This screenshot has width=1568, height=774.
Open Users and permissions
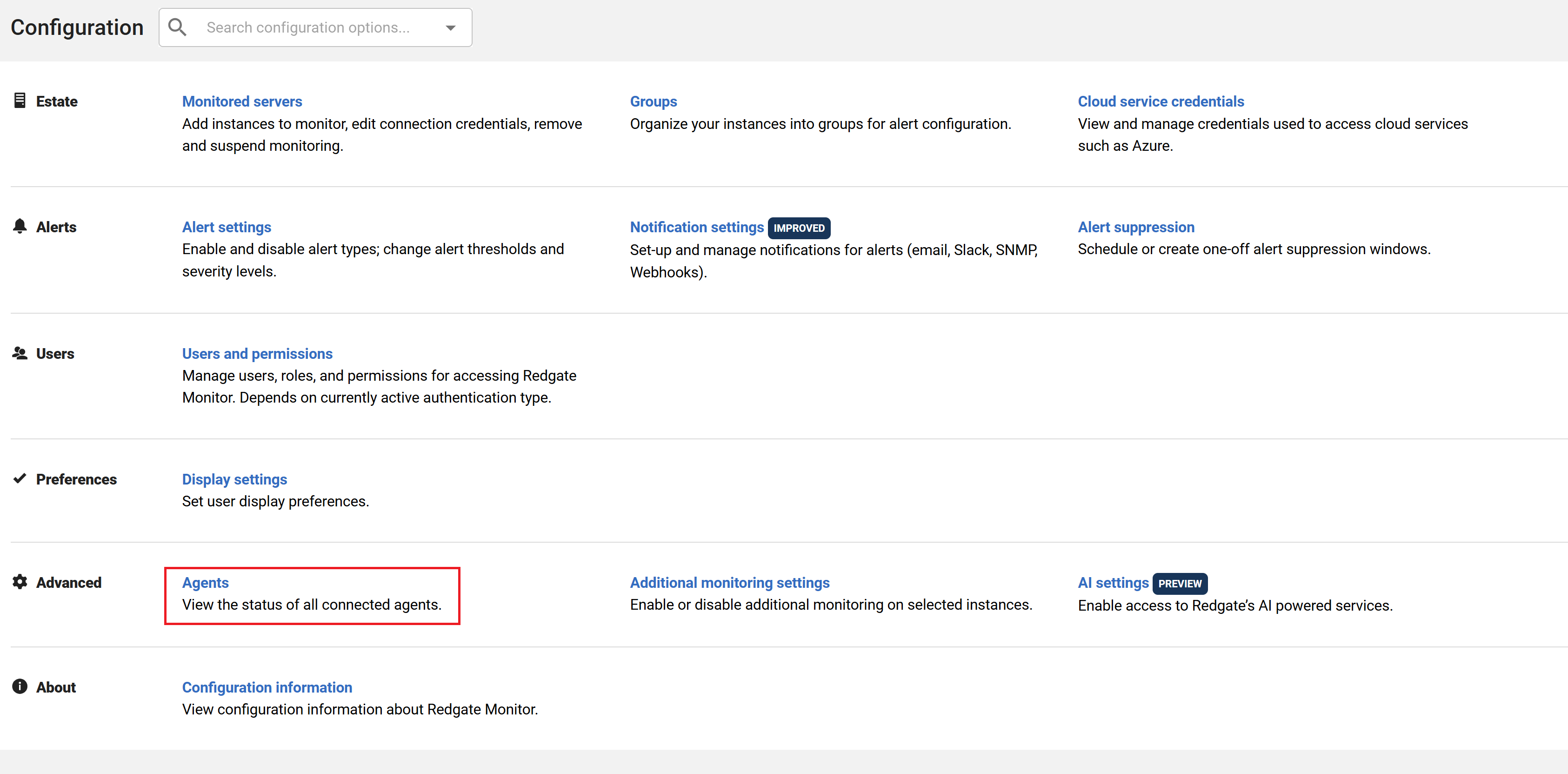point(257,354)
